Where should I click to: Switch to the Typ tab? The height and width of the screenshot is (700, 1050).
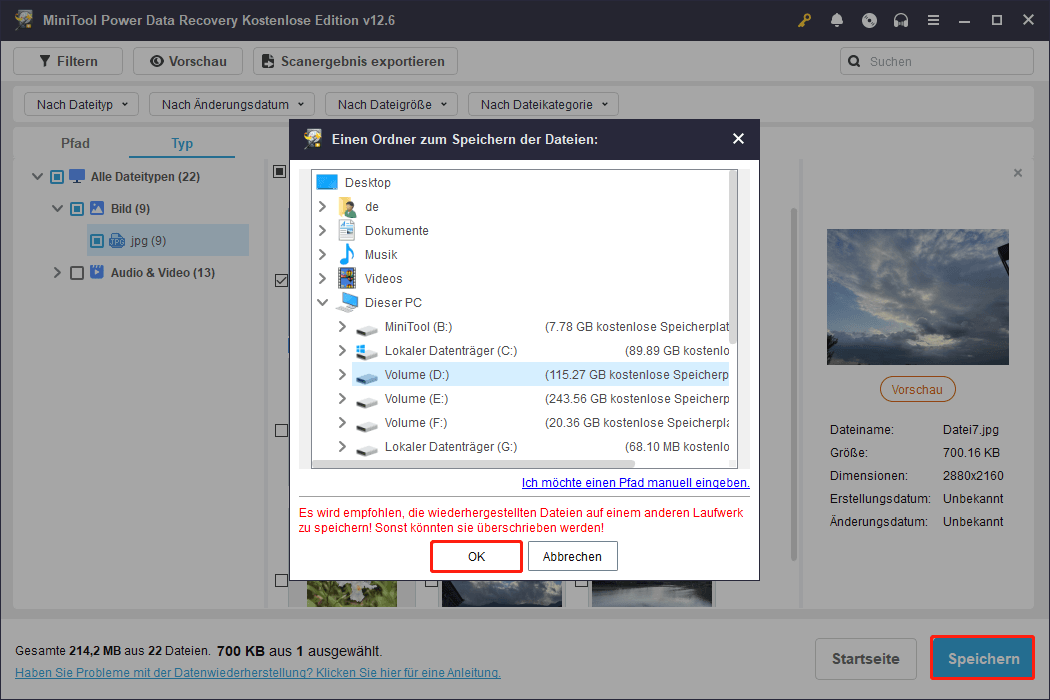182,143
